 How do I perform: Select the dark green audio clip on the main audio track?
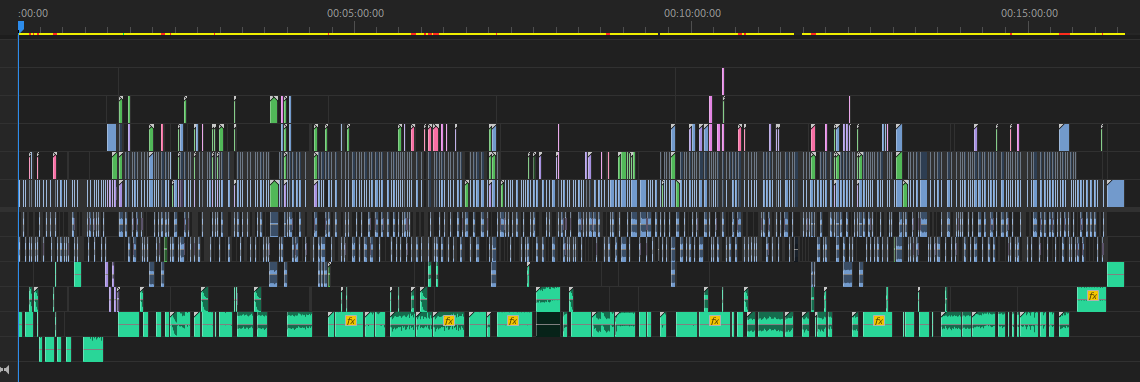[548, 325]
